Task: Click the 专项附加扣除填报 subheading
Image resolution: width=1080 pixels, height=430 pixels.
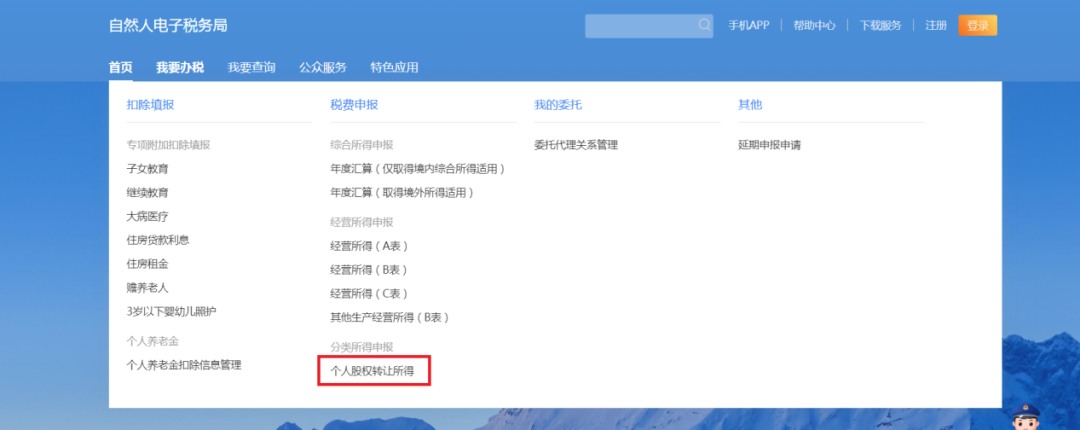Action: 168,145
